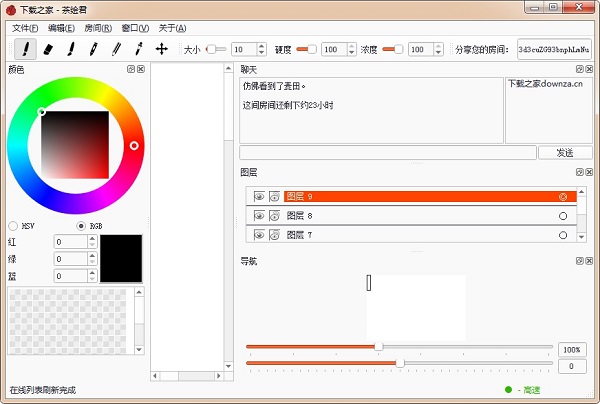Close the 导航 navigator panel
This screenshot has width=600, height=404.
tap(589, 261)
